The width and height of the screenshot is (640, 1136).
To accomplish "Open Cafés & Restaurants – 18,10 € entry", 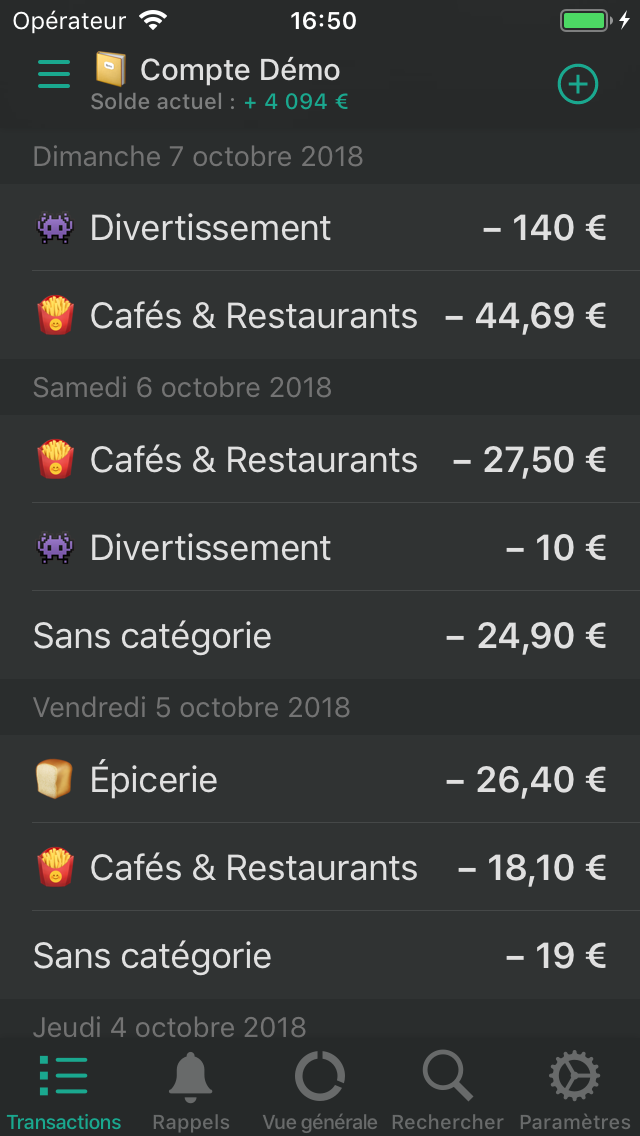I will (320, 868).
